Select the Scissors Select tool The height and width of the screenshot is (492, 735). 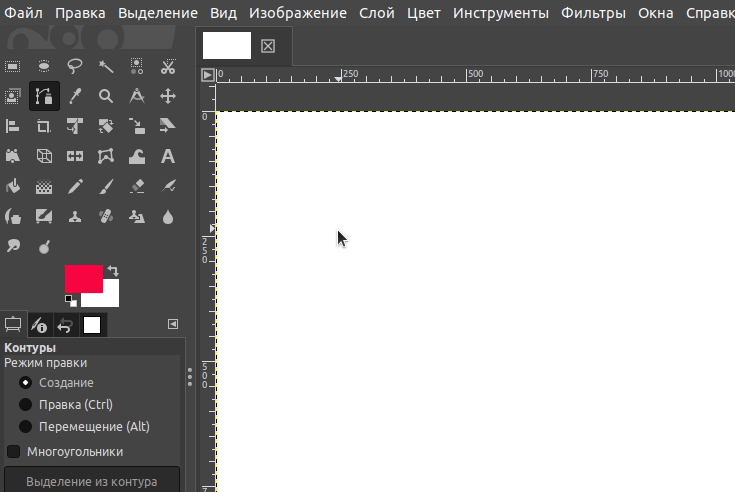click(168, 67)
